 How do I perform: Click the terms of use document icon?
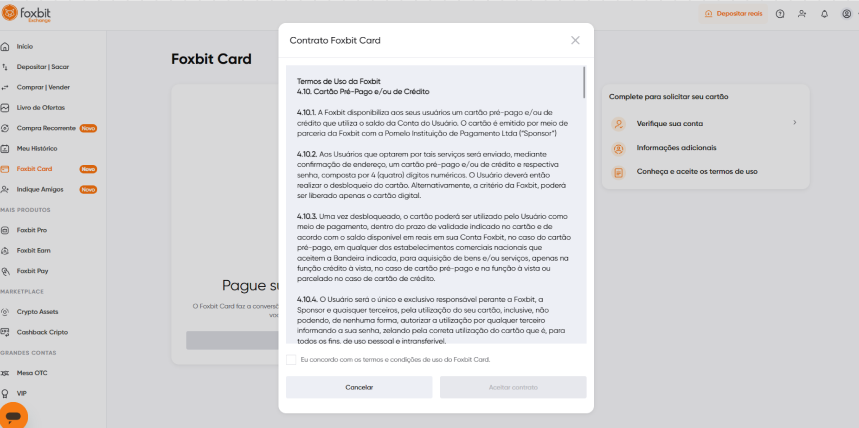(619, 172)
